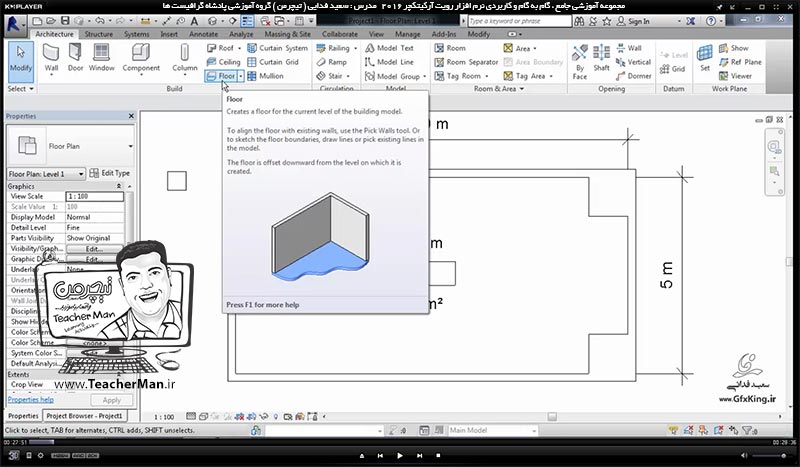Select the Column tool

(184, 58)
